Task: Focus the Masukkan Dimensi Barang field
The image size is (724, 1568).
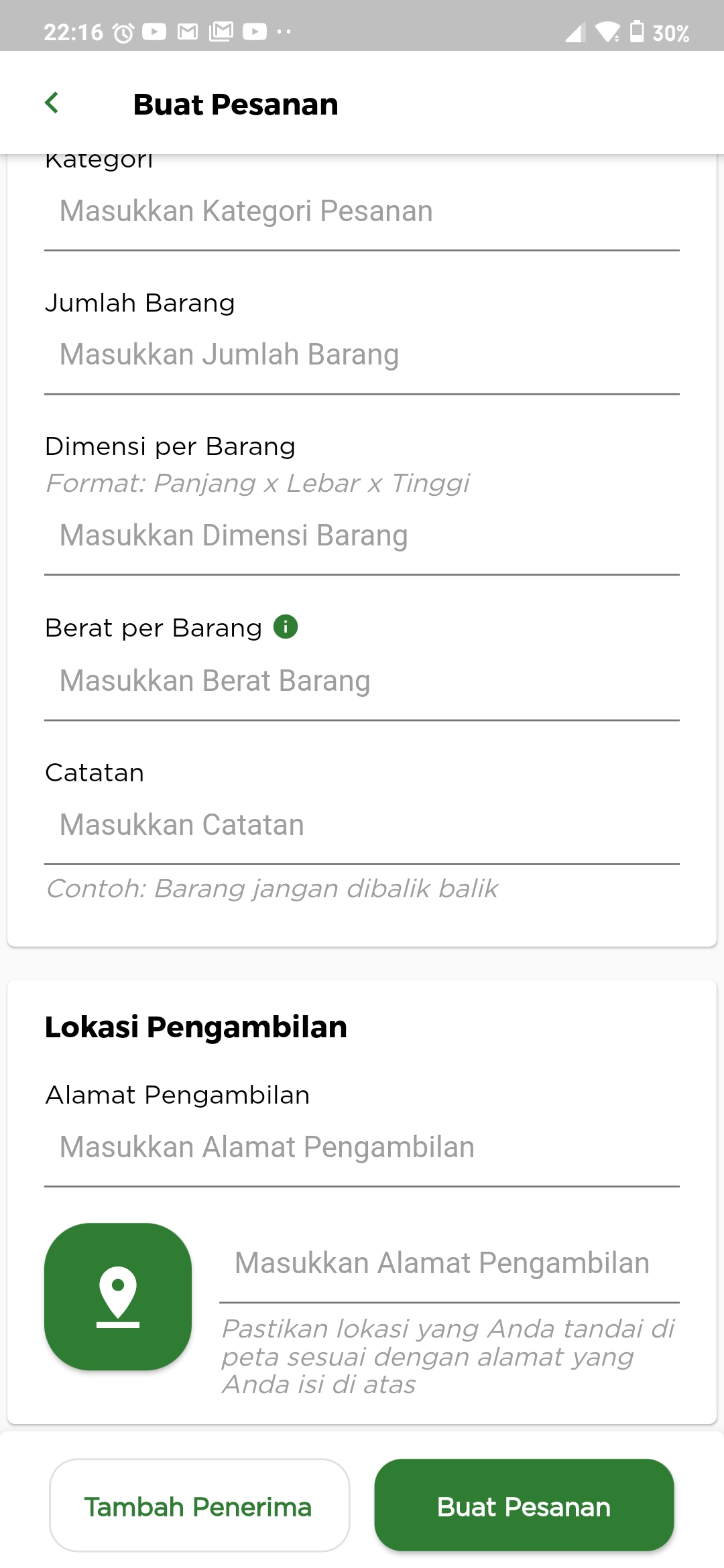Action: pyautogui.click(x=362, y=535)
